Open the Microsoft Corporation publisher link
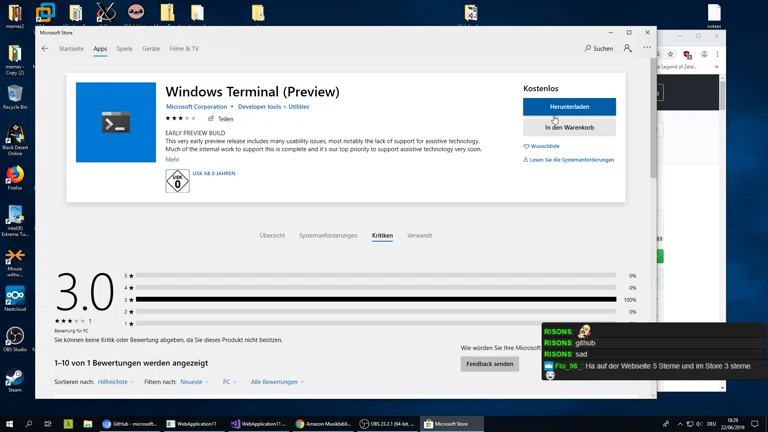Image resolution: width=768 pixels, height=432 pixels. click(x=196, y=107)
